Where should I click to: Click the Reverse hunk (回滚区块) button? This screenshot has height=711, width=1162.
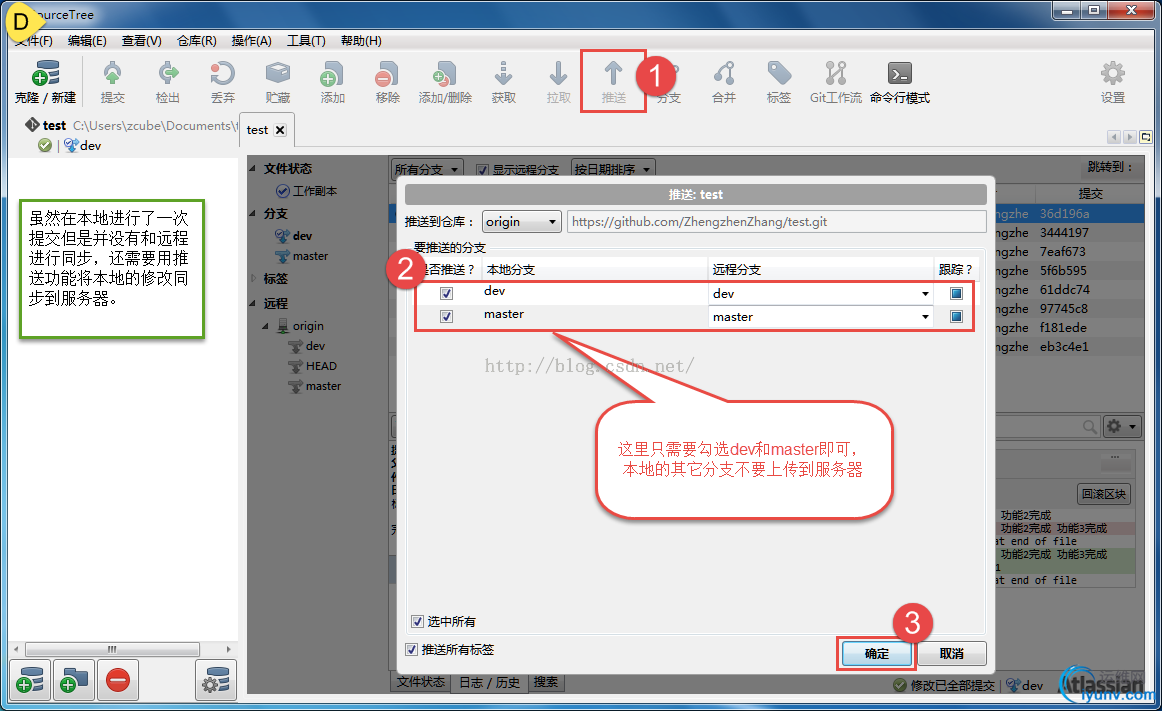1103,494
